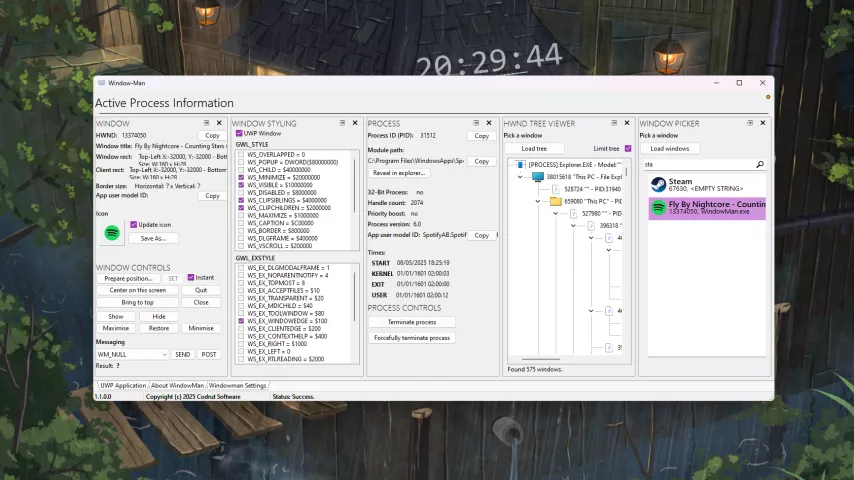Close the HWND Tree Viewer panel
This screenshot has height=480, width=854.
[x=626, y=123]
